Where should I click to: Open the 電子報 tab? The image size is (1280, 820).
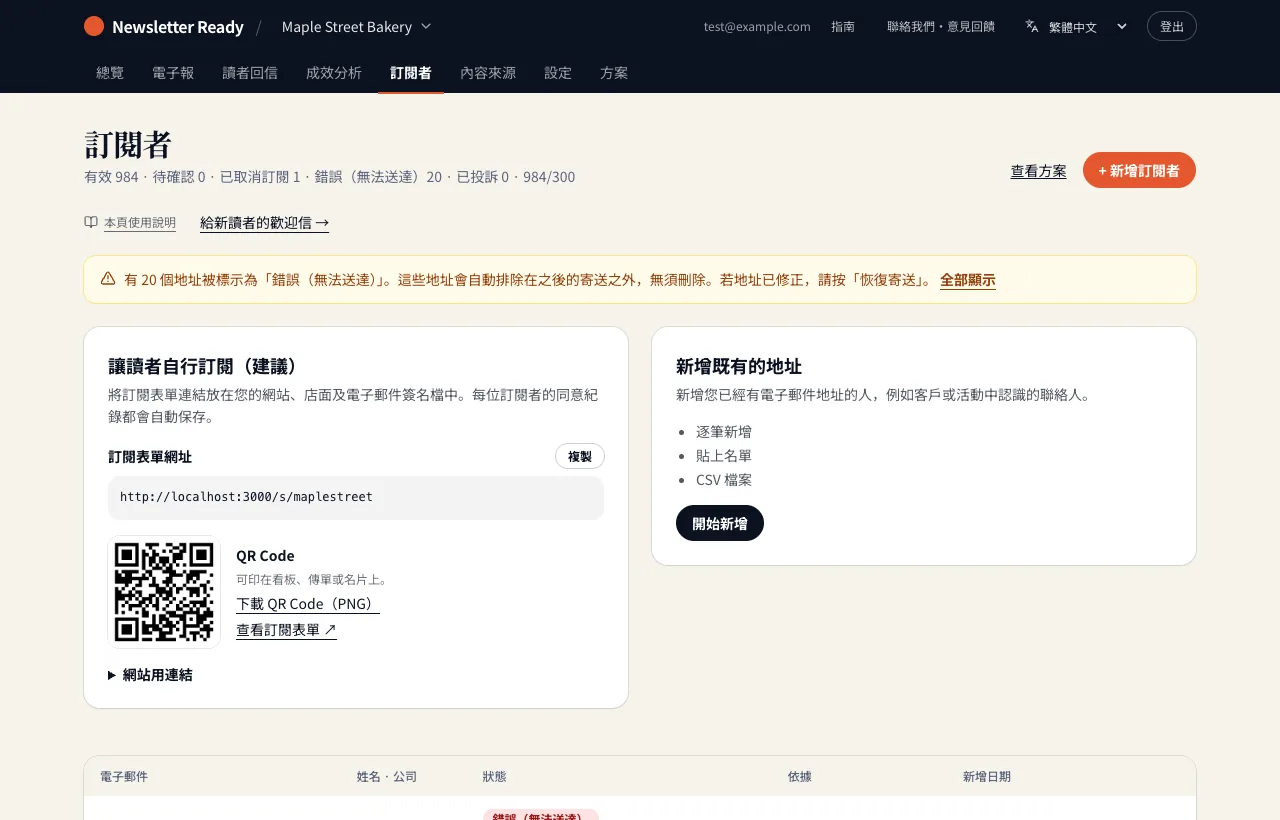click(173, 72)
